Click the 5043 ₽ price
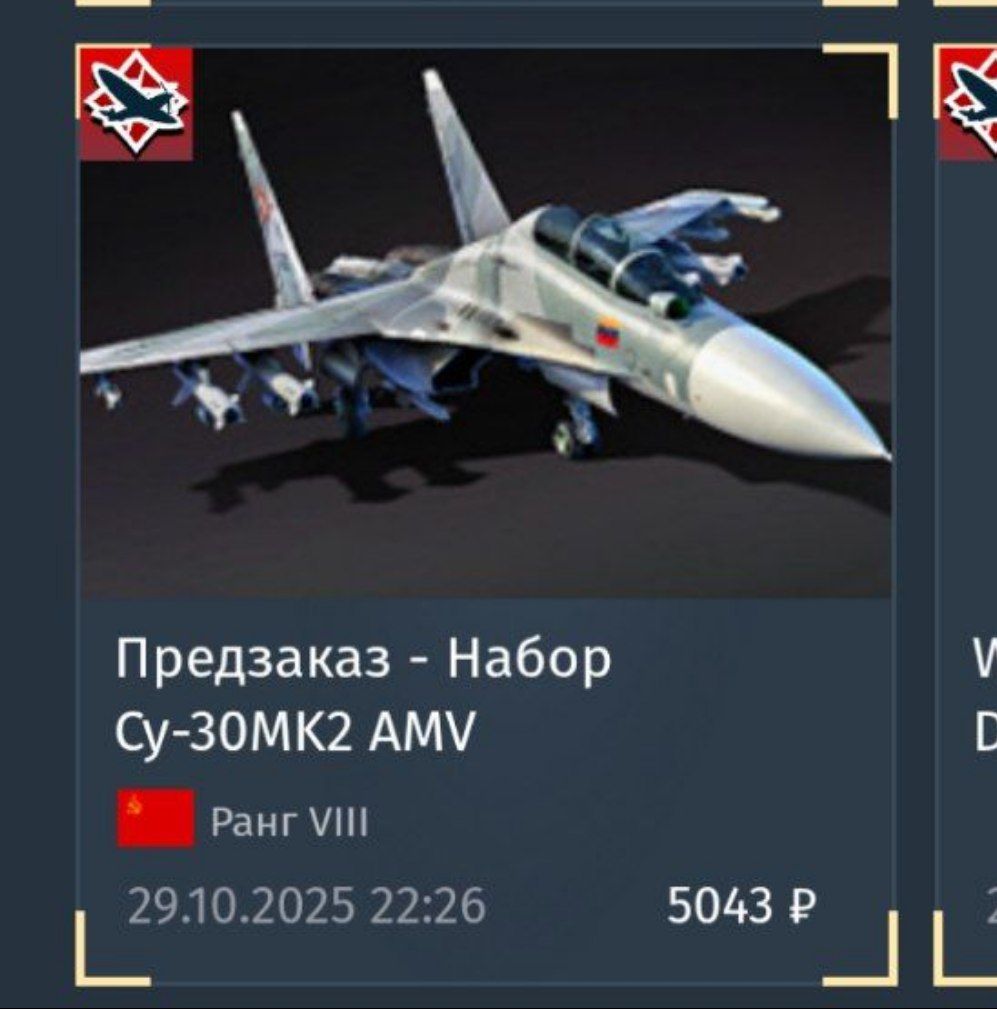Screen dimensions: 997x1009 741,905
